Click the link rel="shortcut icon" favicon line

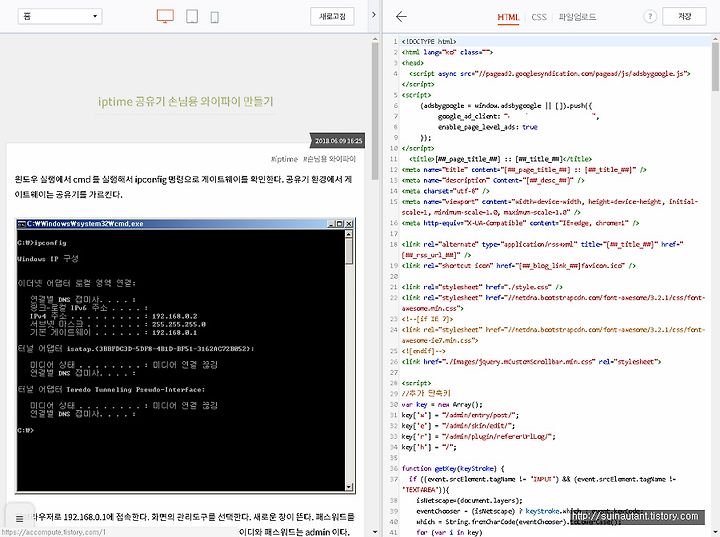point(518,266)
